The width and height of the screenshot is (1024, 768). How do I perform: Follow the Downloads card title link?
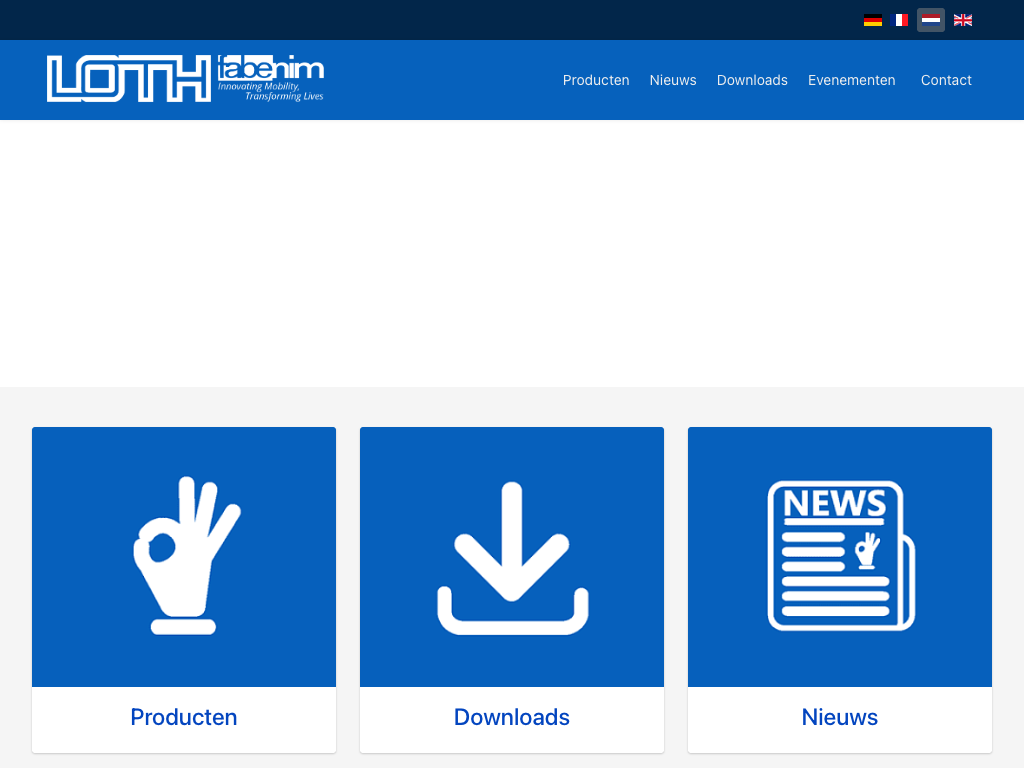[512, 717]
